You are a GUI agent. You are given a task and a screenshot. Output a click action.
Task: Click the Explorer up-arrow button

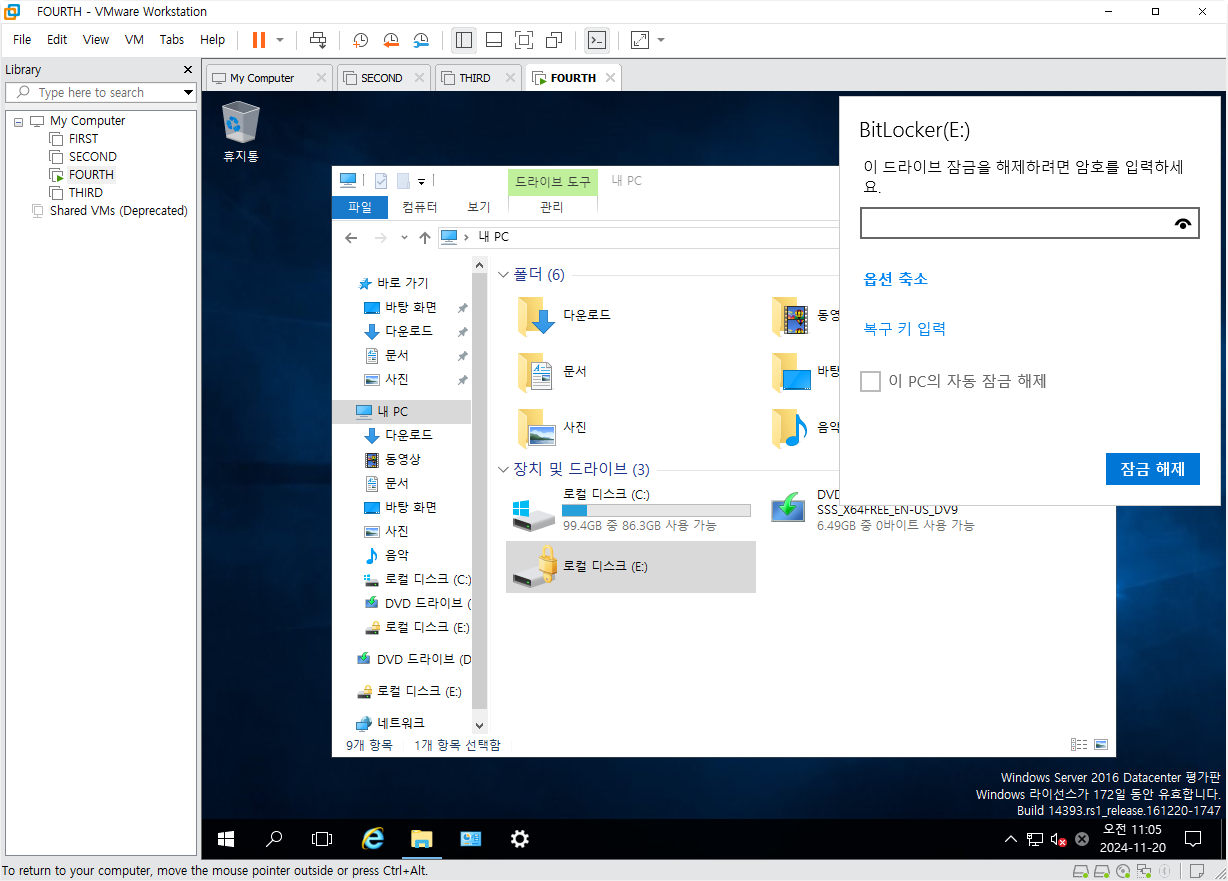[425, 237]
